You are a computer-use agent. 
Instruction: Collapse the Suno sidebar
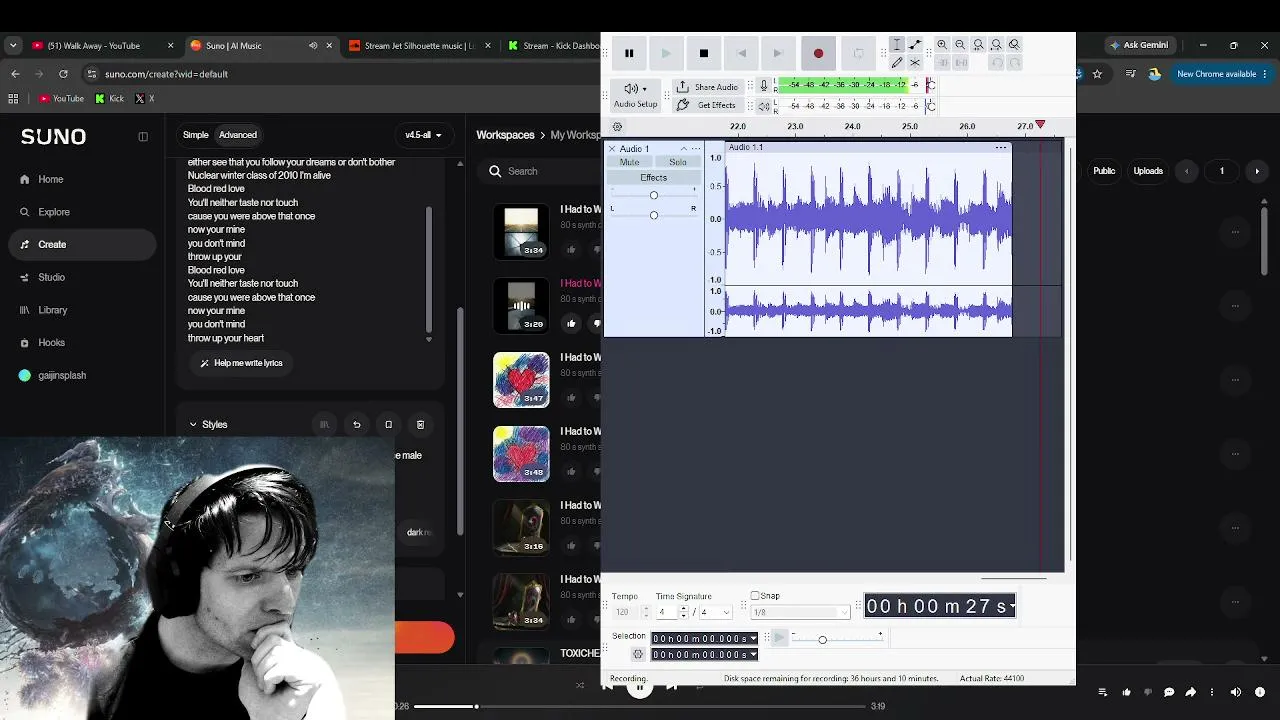(x=143, y=137)
